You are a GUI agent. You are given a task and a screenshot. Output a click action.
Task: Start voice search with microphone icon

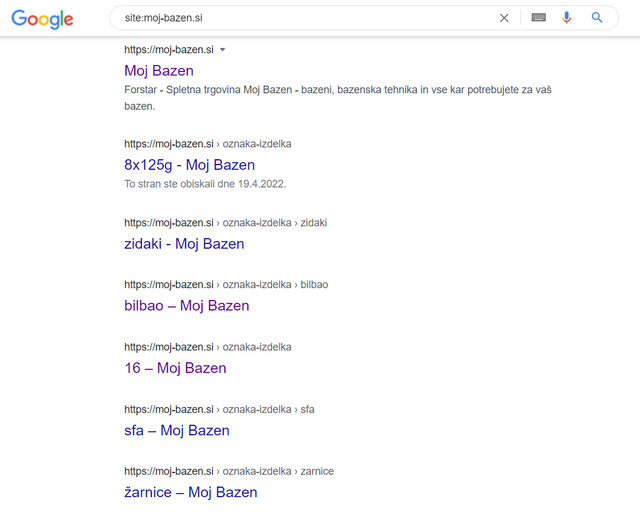pyautogui.click(x=567, y=18)
